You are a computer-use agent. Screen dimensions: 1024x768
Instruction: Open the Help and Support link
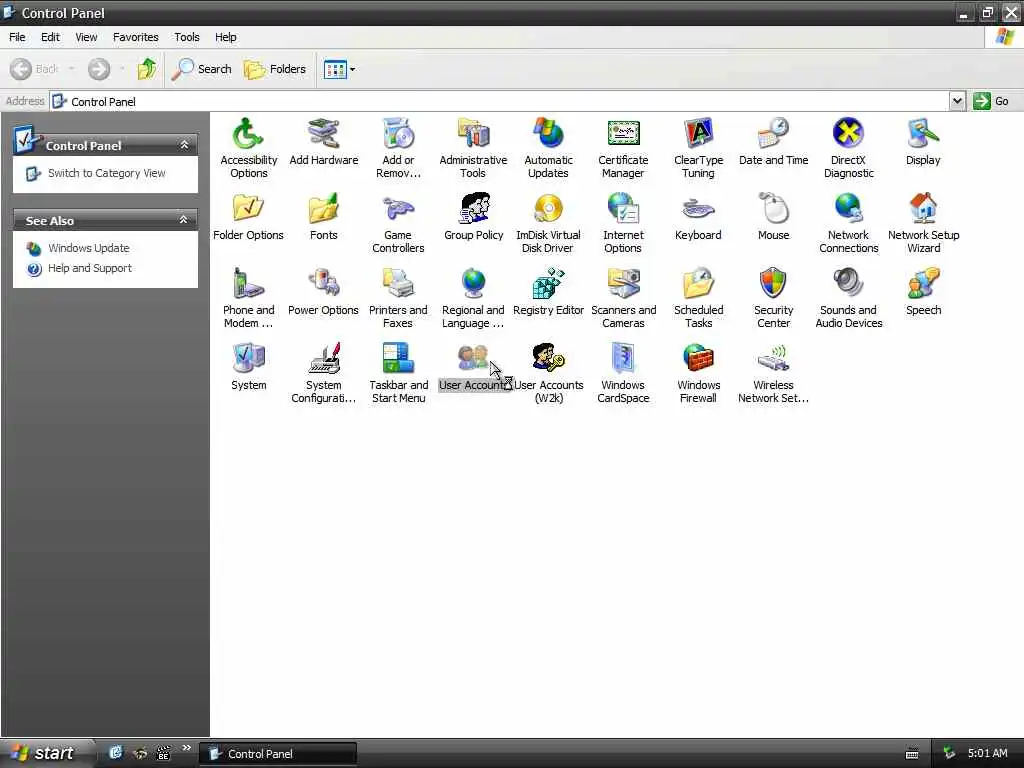pos(89,268)
